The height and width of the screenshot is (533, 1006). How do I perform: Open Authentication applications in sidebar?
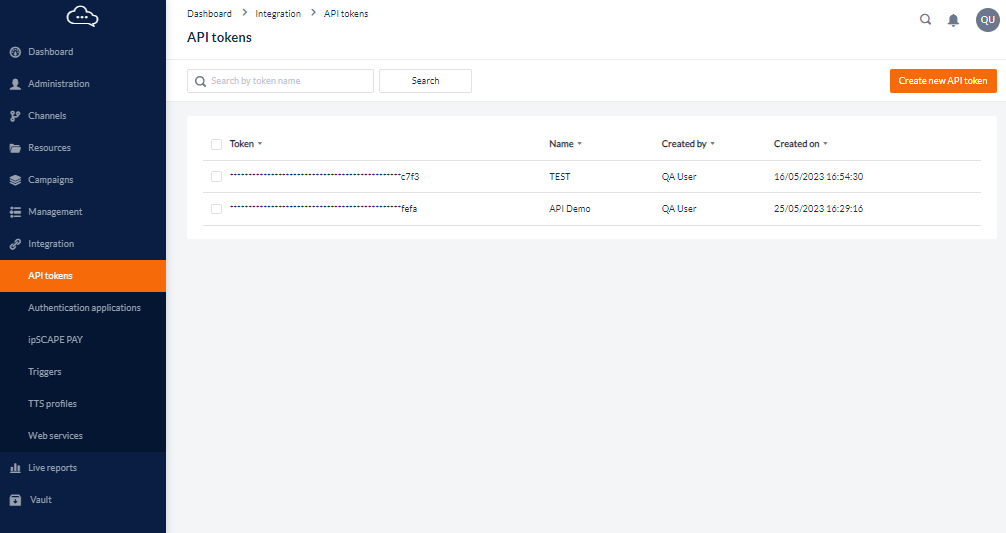84,308
